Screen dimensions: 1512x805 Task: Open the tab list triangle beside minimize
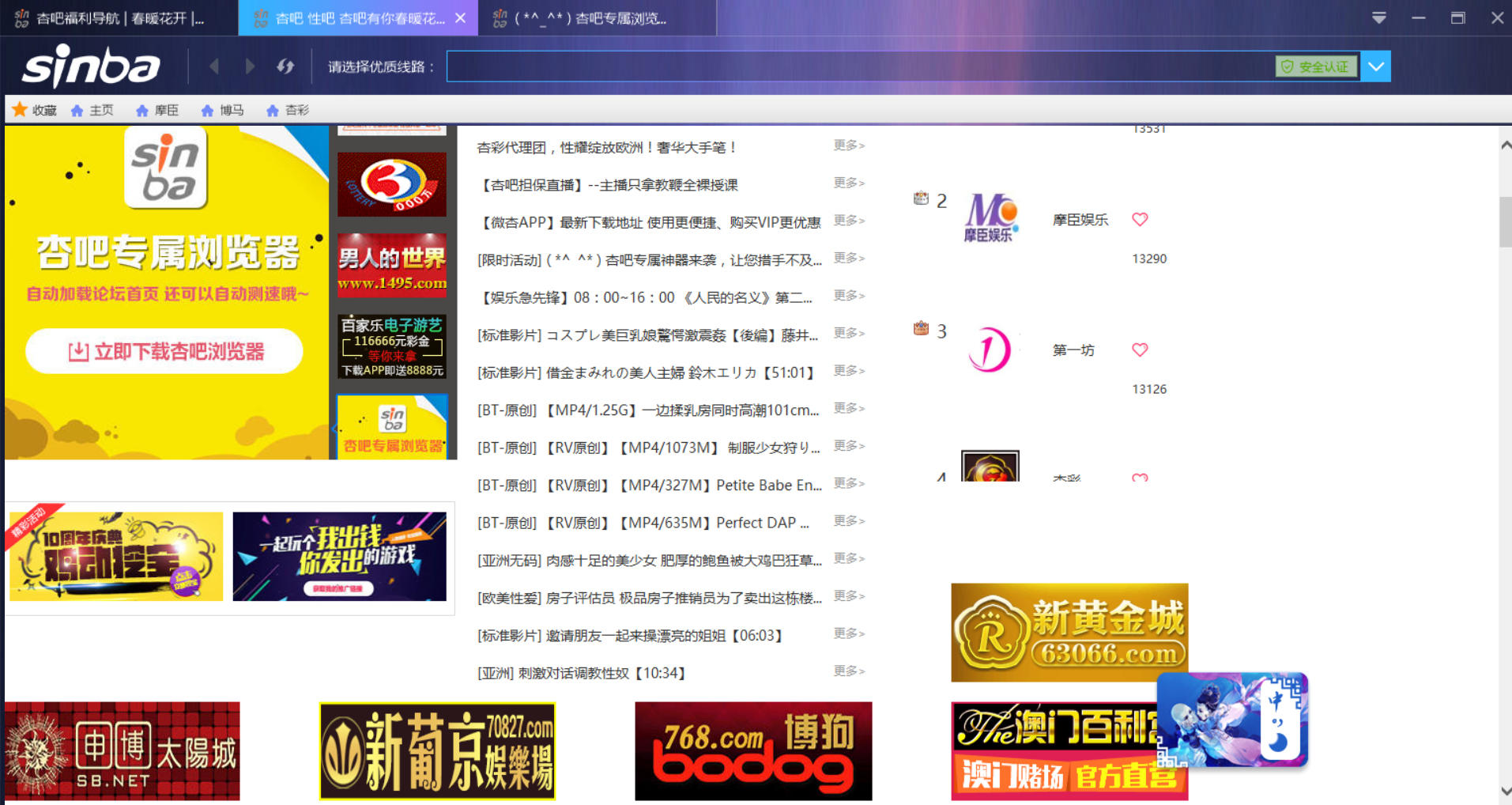[1379, 17]
